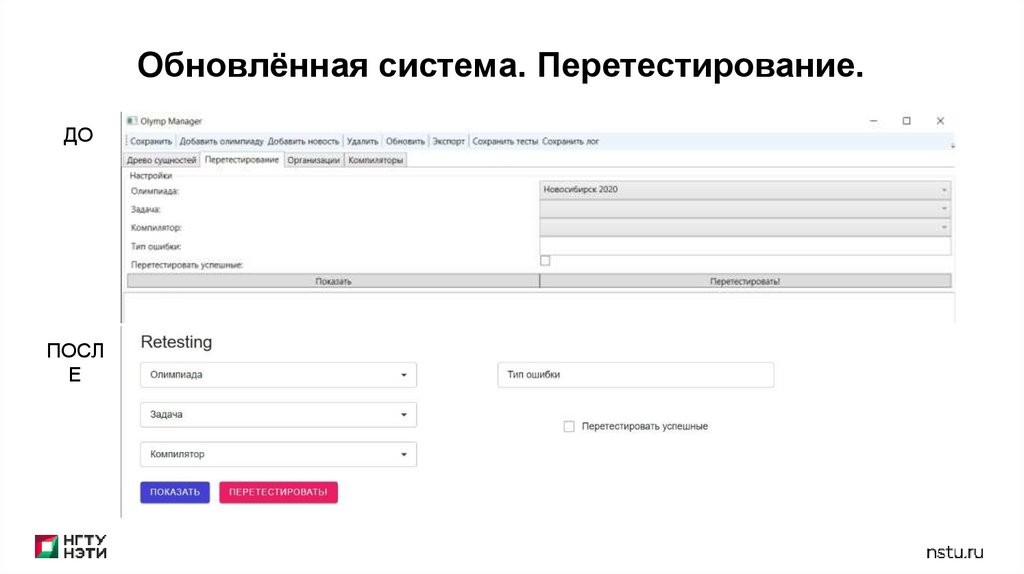Maximize the Olymp Manager window
The height and width of the screenshot is (574, 1024).
point(906,121)
